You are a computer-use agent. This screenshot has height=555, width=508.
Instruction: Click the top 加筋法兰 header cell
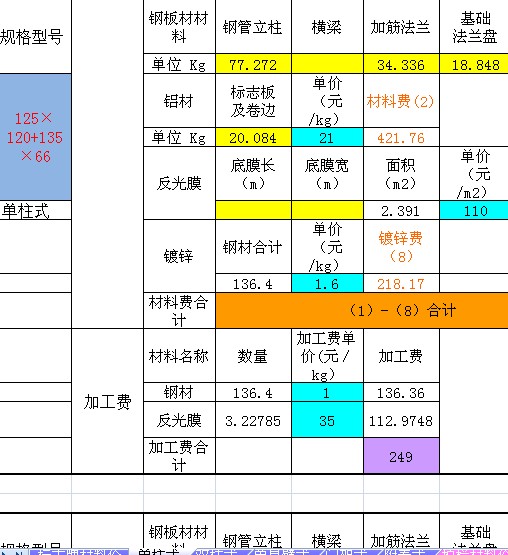pos(401,27)
